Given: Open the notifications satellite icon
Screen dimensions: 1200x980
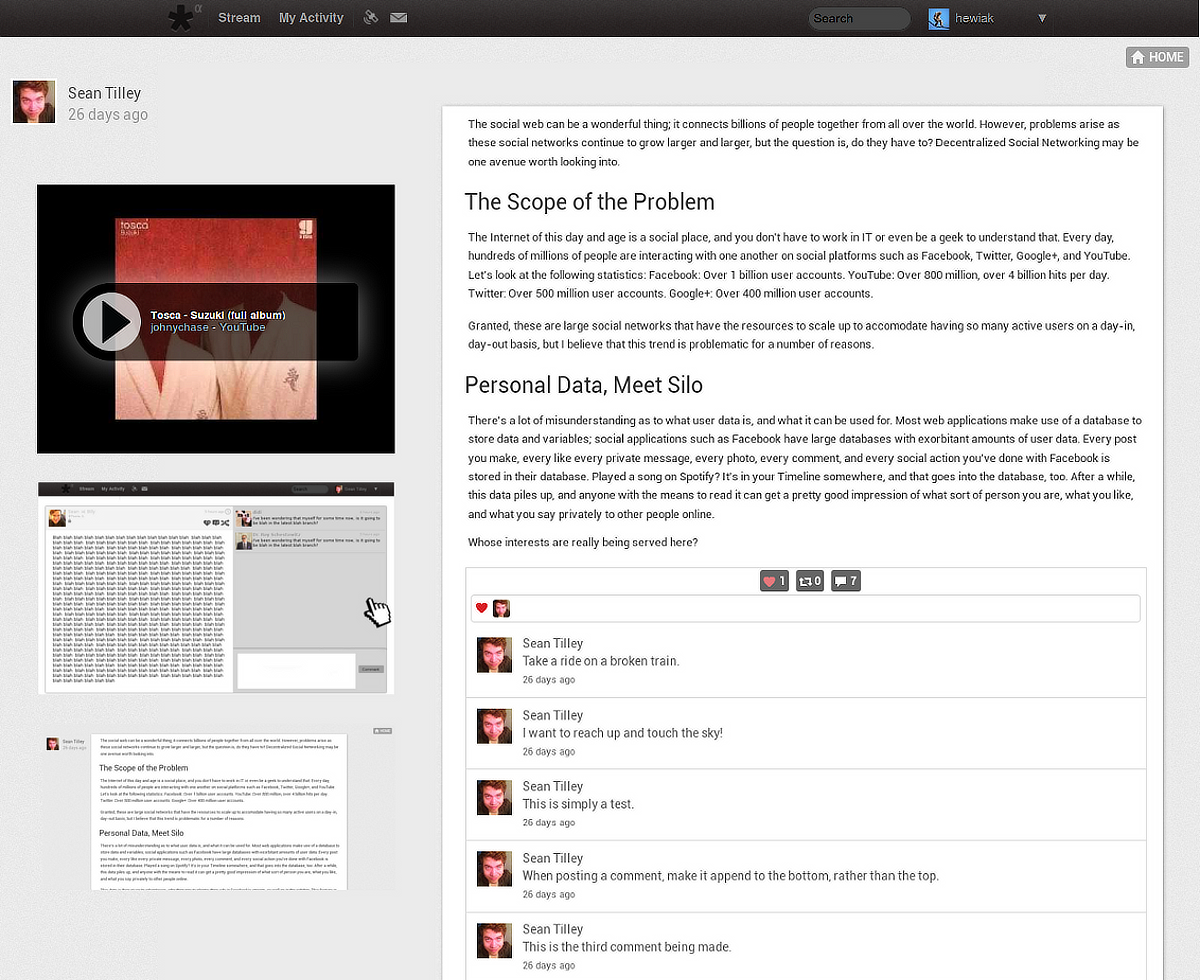Looking at the screenshot, I should pyautogui.click(x=371, y=18).
